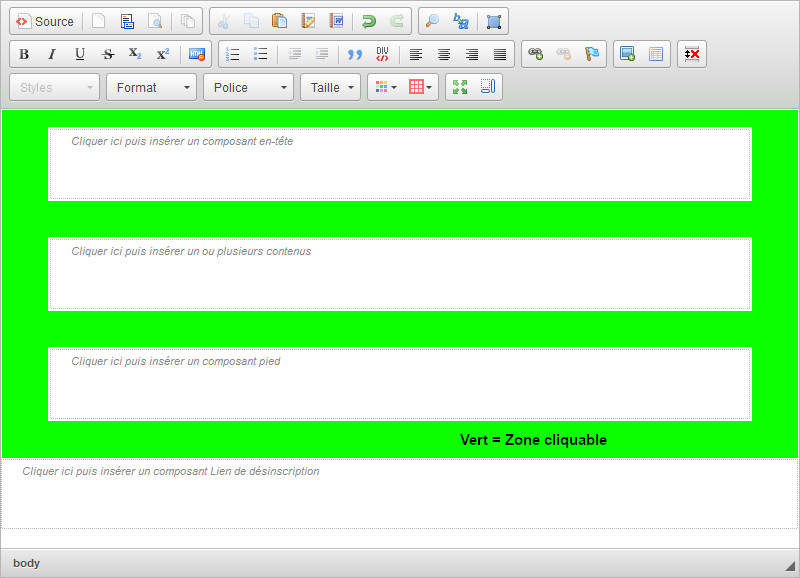This screenshot has height=578, width=800.
Task: Expand the Taille size dropdown
Action: (330, 87)
